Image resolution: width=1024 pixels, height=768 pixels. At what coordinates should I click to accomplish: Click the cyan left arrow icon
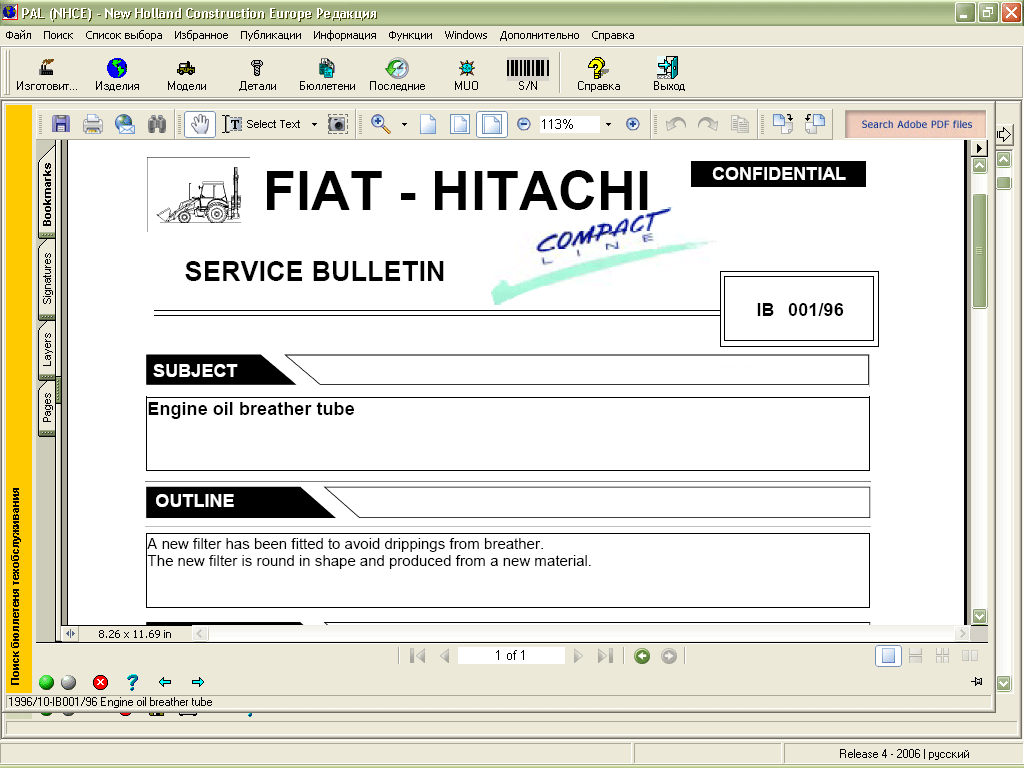pos(165,682)
